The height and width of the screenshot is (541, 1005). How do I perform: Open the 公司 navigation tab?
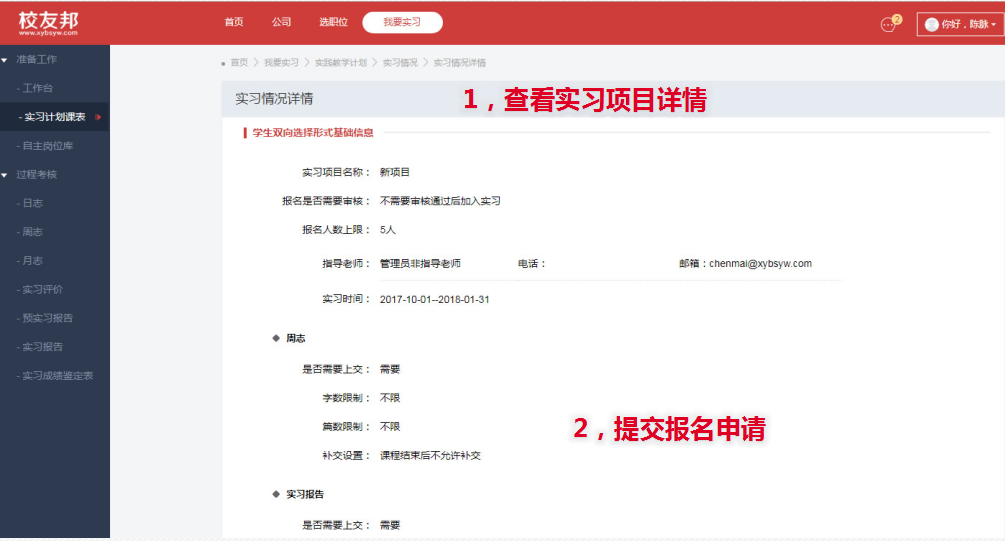[x=281, y=22]
